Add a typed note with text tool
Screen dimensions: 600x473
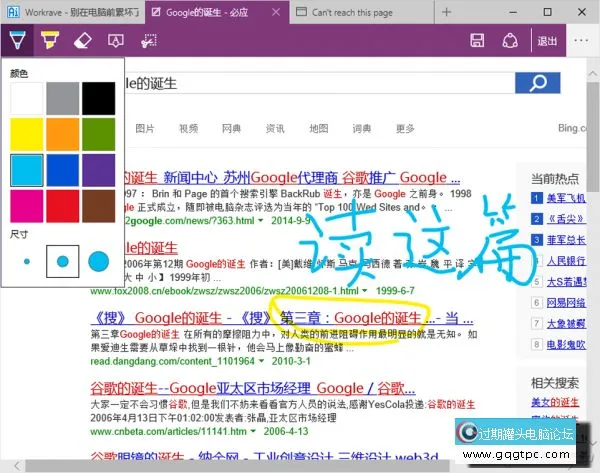116,40
